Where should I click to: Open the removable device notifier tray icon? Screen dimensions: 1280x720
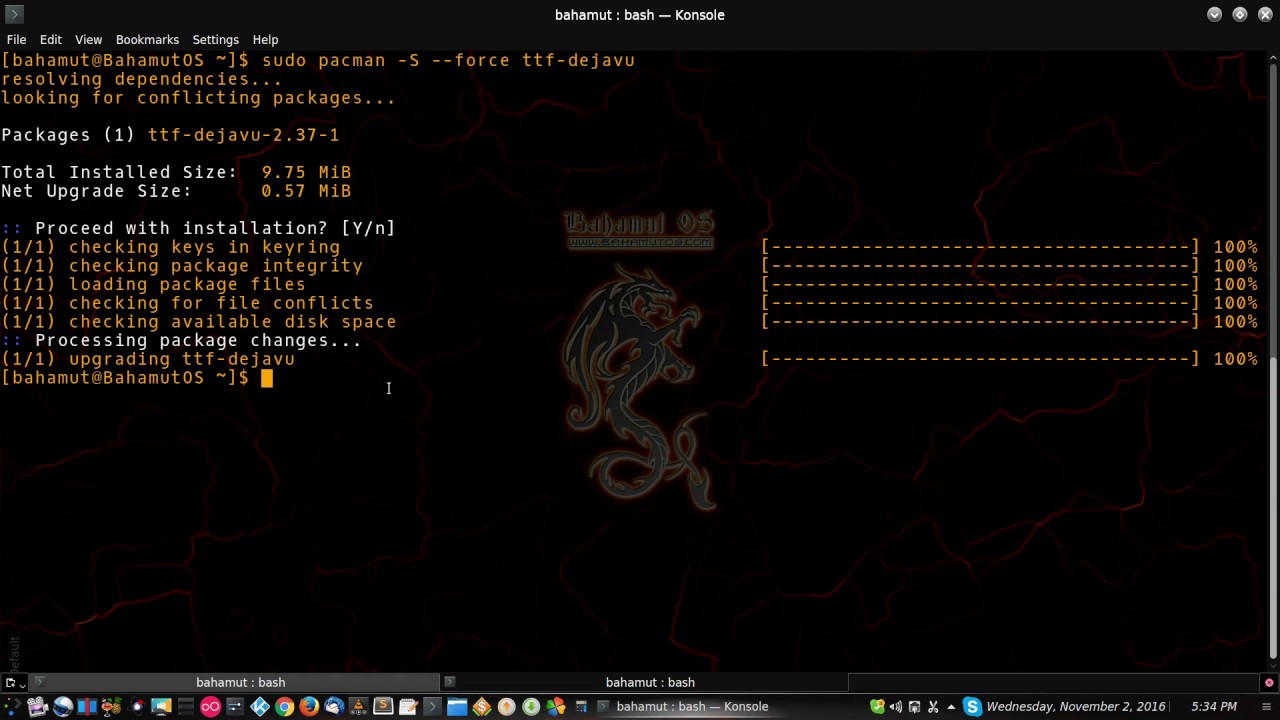914,707
